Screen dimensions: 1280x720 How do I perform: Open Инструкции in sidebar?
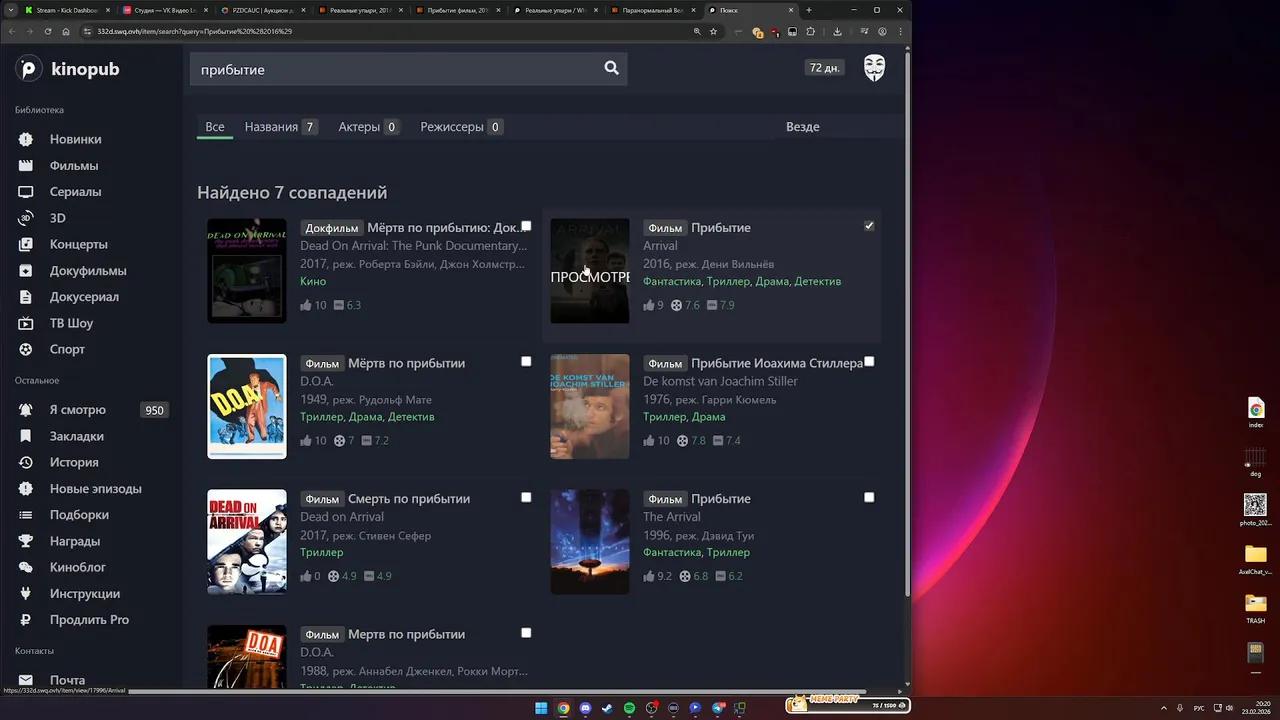coord(84,593)
